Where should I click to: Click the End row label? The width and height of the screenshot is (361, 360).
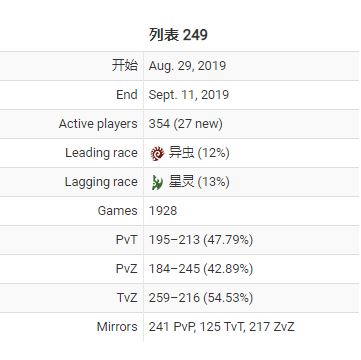127,95
